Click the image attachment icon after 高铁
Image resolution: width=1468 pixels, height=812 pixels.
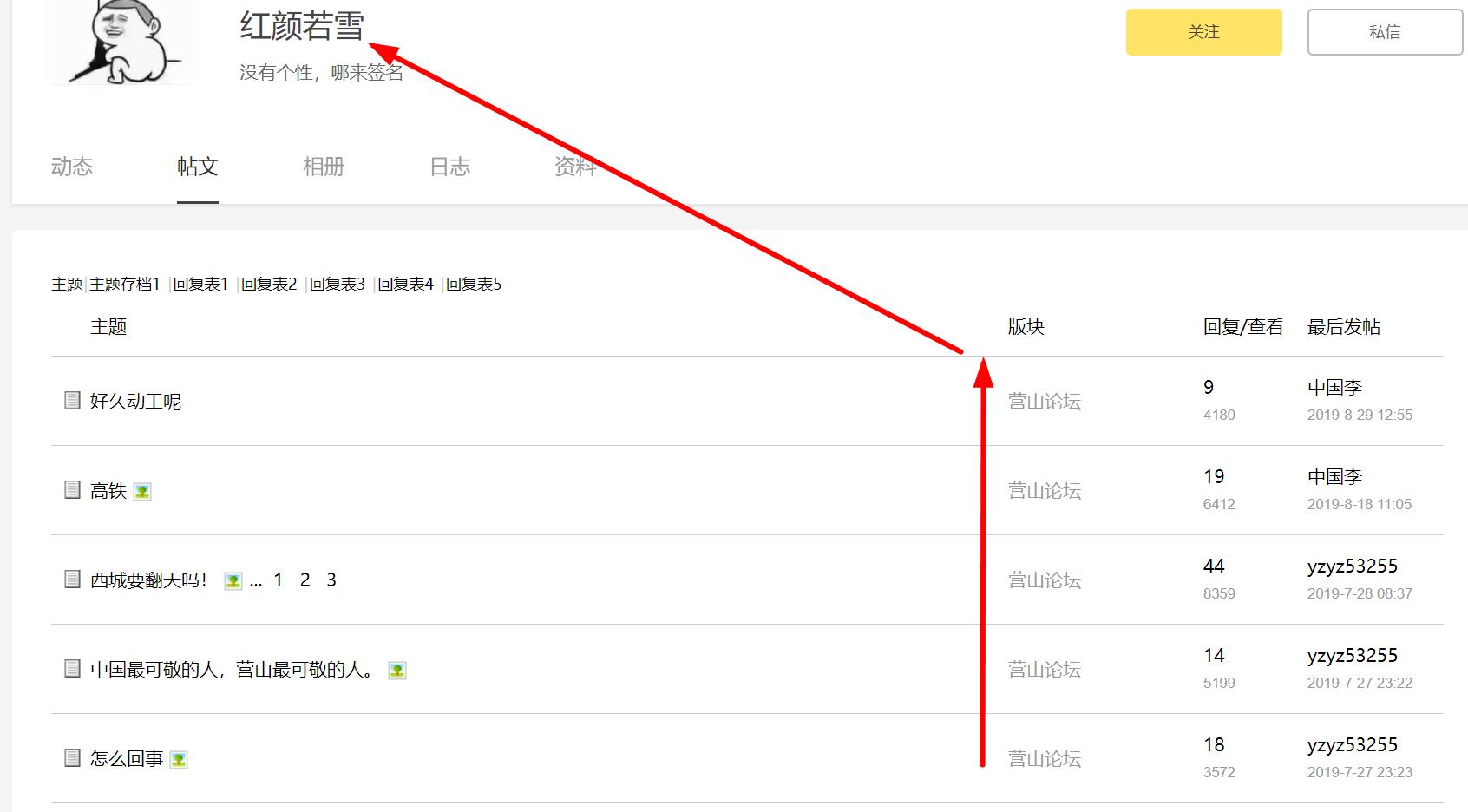tap(142, 492)
